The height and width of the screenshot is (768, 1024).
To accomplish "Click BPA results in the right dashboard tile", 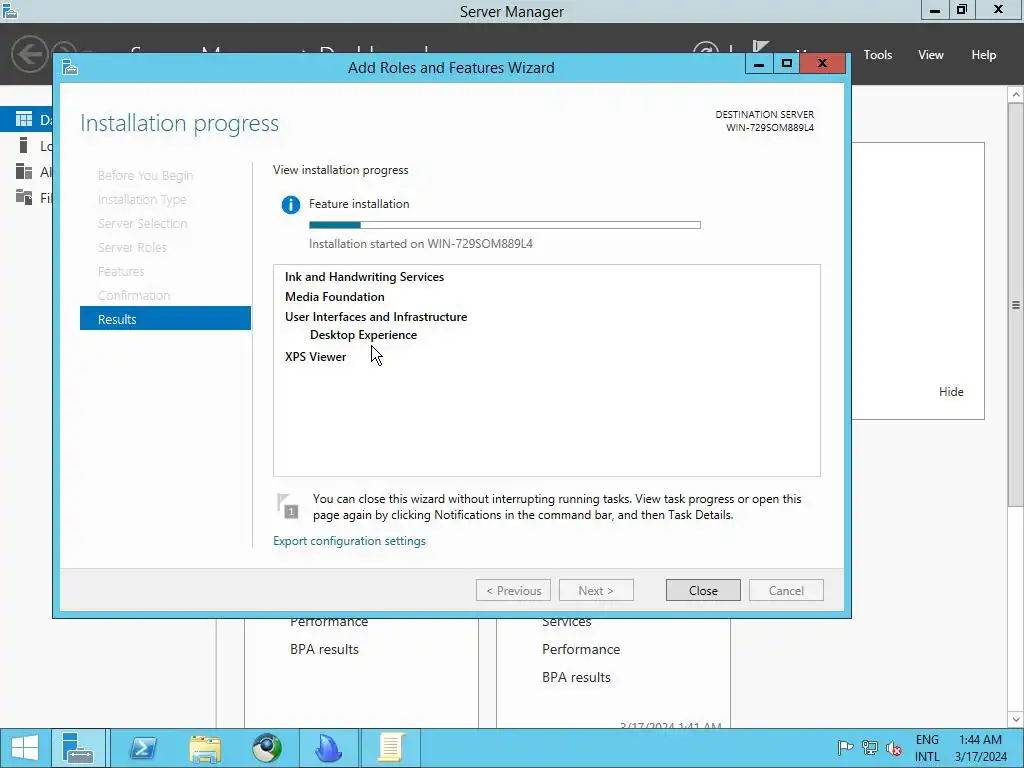I will (x=577, y=677).
